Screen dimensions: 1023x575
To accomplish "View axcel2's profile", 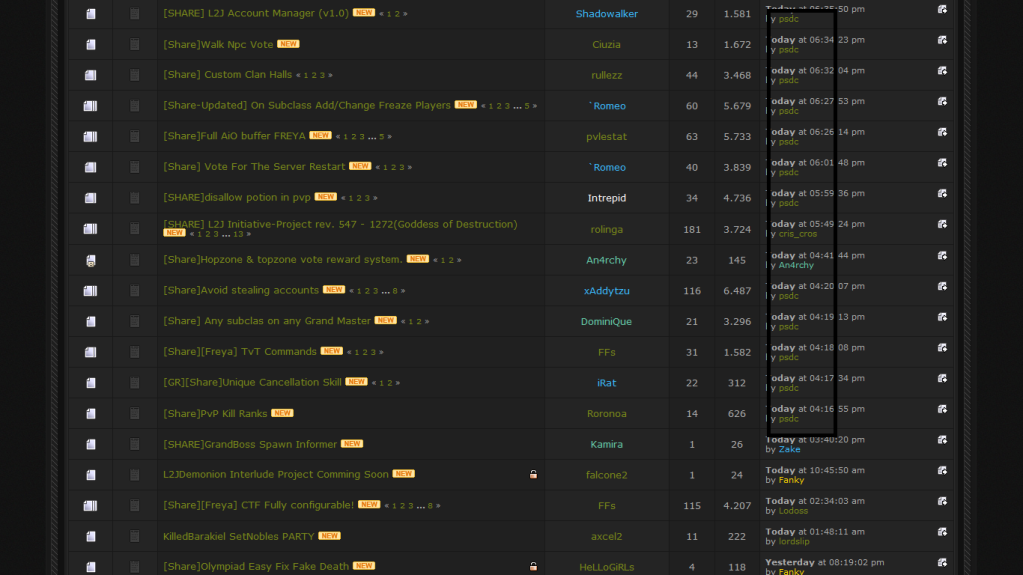I will click(x=606, y=536).
